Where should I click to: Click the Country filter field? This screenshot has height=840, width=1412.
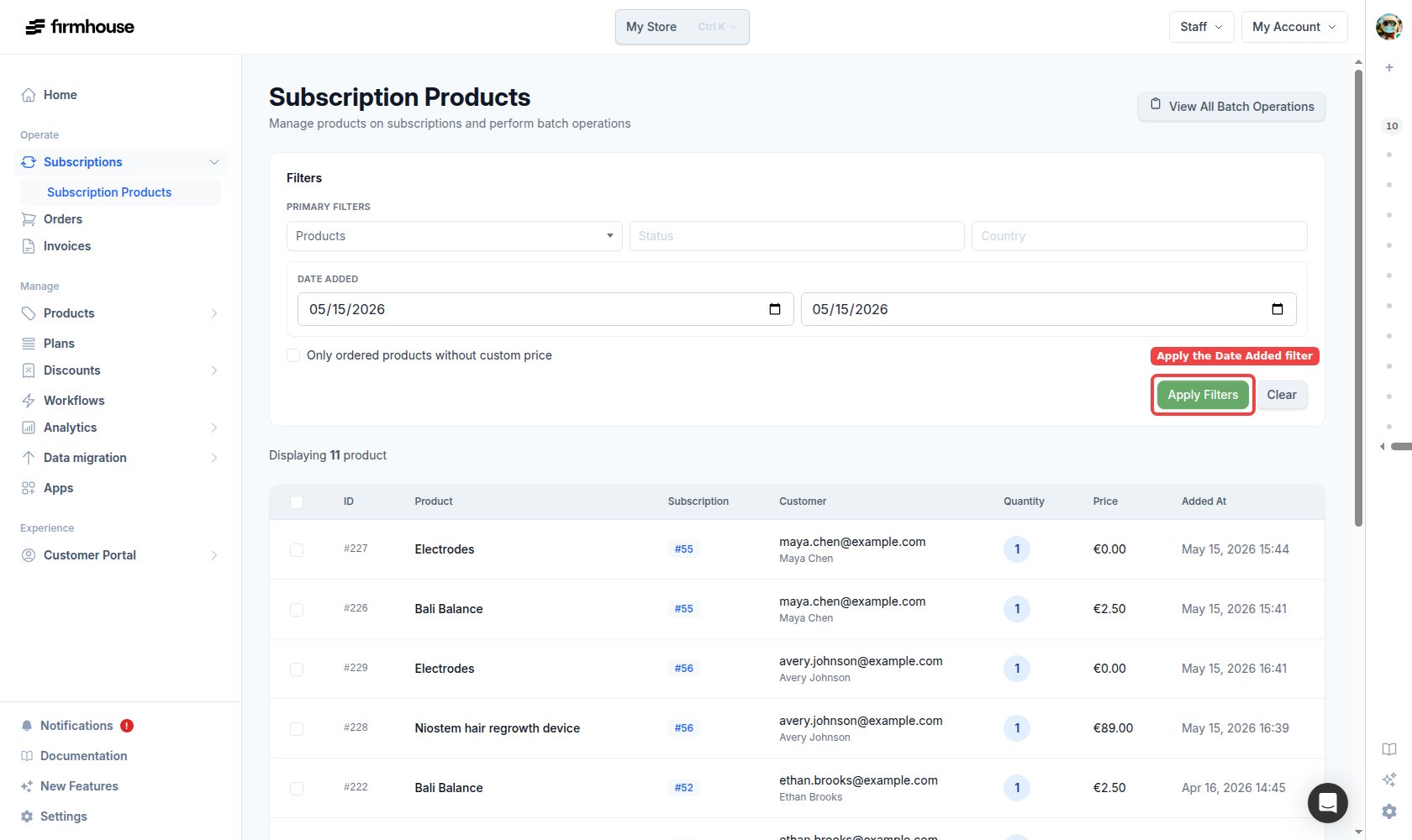[1139, 236]
